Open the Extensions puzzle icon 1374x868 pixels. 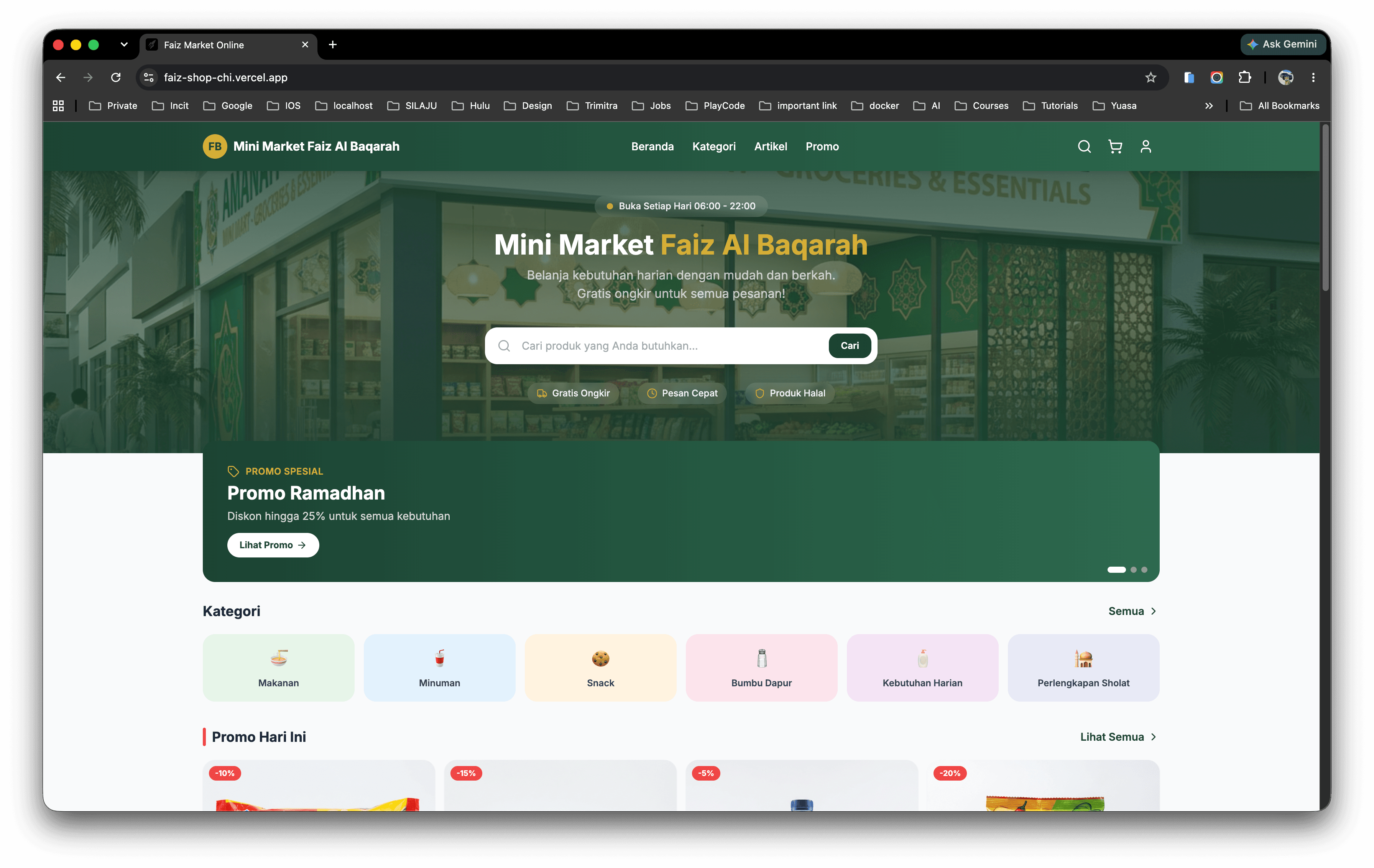point(1244,77)
